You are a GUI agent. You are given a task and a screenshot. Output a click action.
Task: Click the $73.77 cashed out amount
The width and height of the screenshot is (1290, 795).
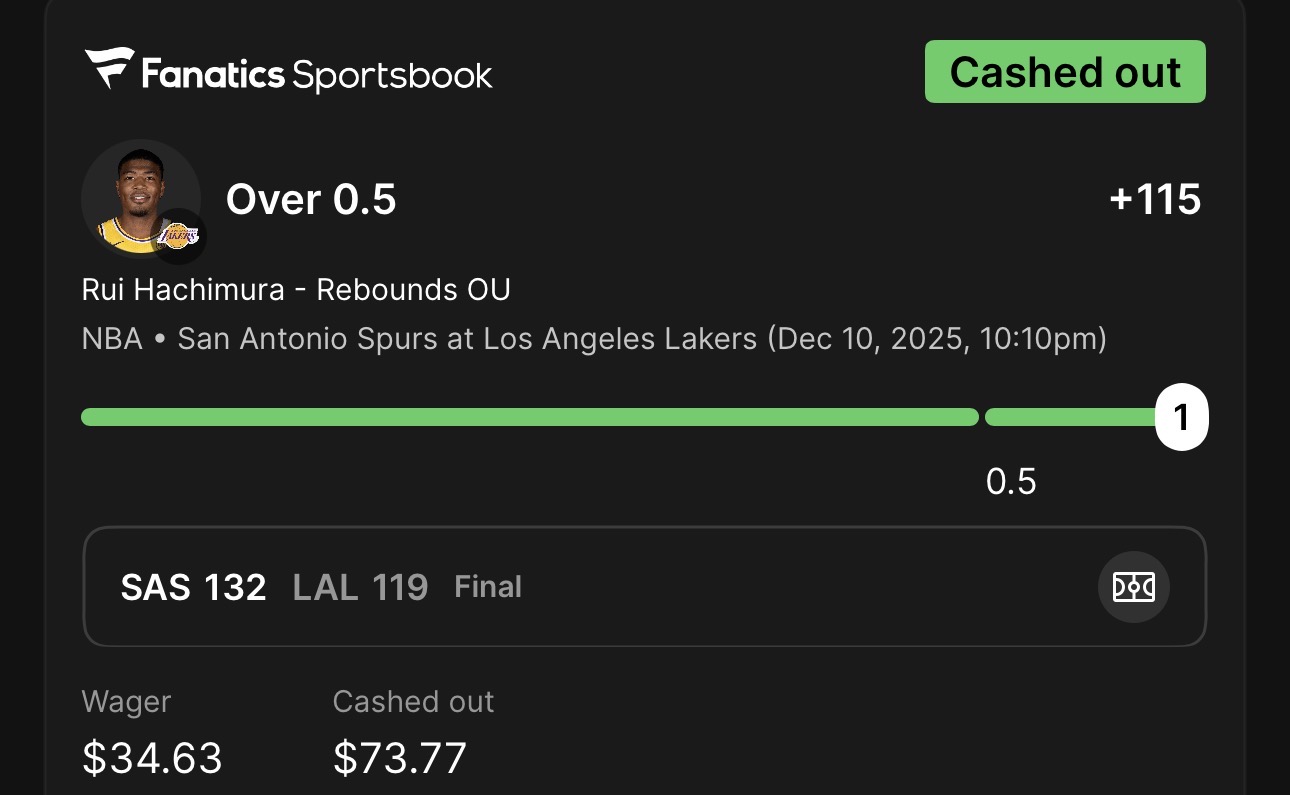[x=400, y=758]
